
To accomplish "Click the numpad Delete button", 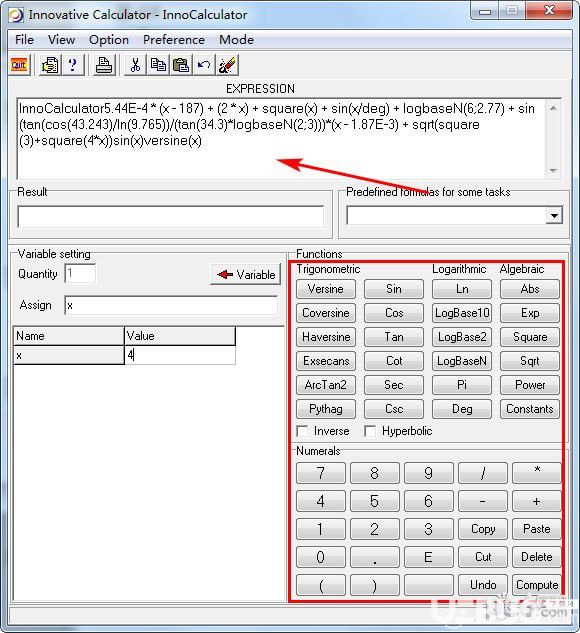I will click(x=537, y=557).
